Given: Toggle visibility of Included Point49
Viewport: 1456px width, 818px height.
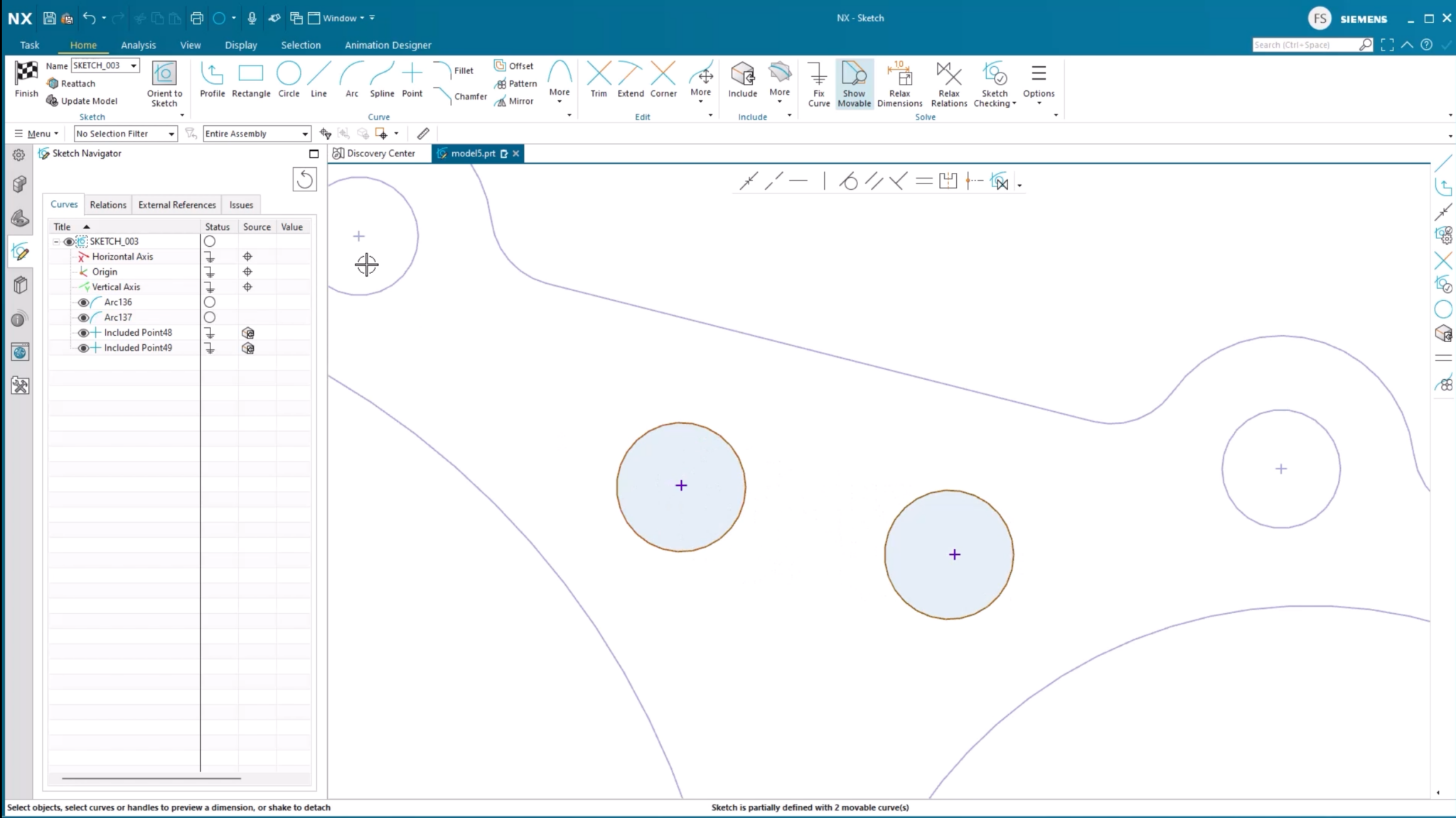Looking at the screenshot, I should pyautogui.click(x=83, y=348).
